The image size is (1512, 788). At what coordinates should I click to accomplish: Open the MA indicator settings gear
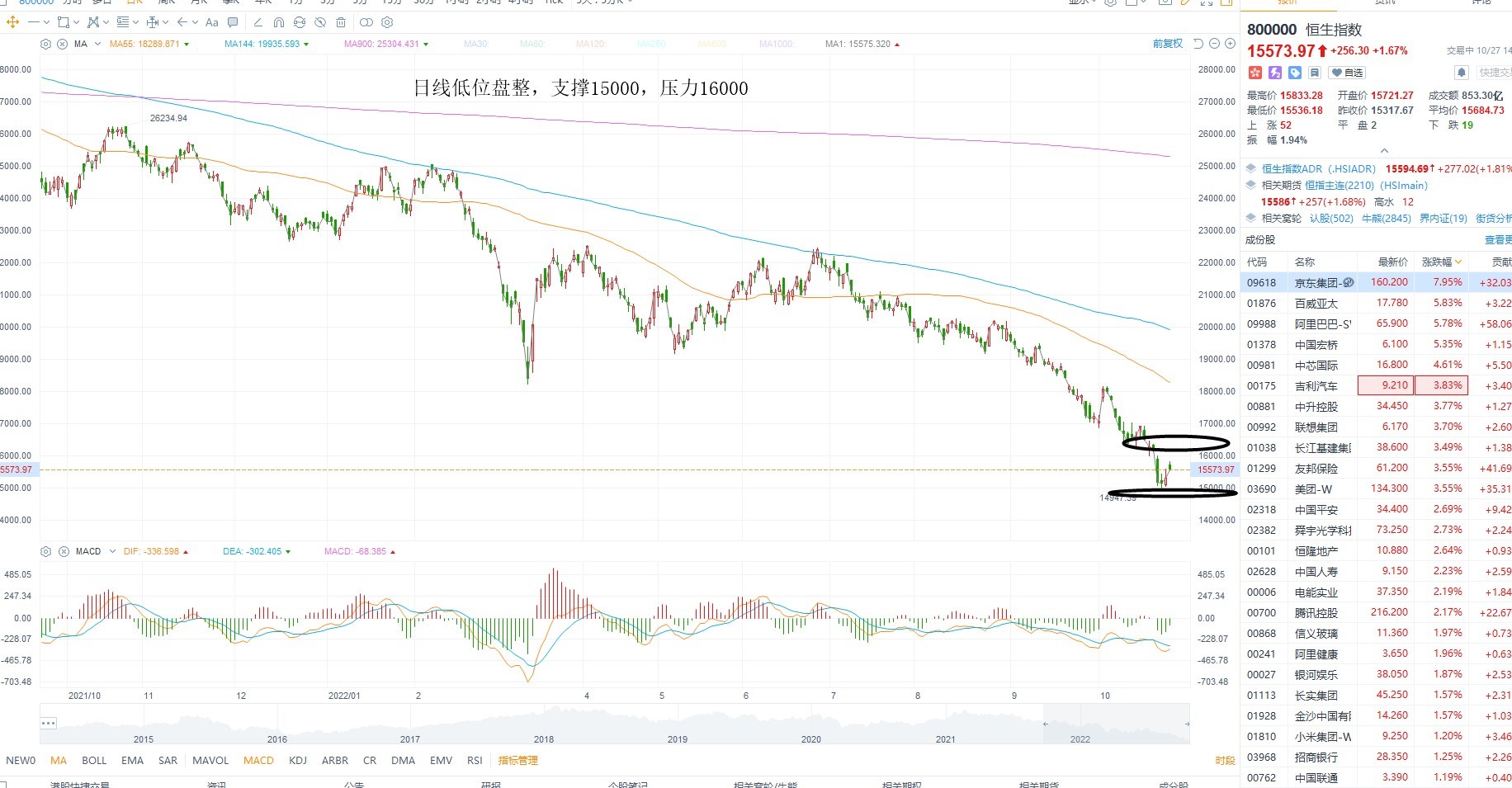pos(45,44)
